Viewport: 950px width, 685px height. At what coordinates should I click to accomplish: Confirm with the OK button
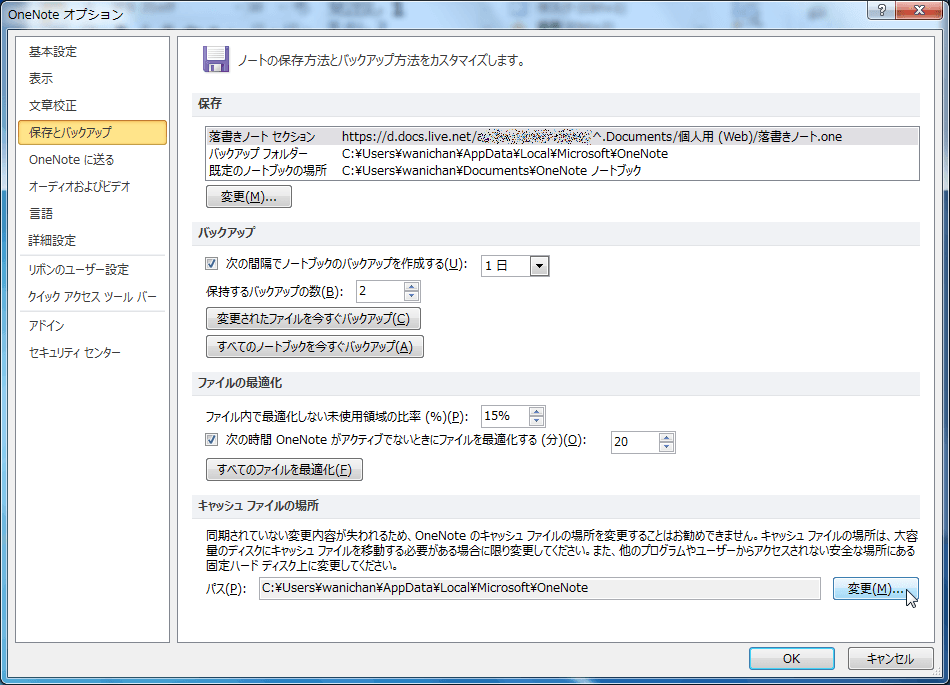[x=791, y=658]
